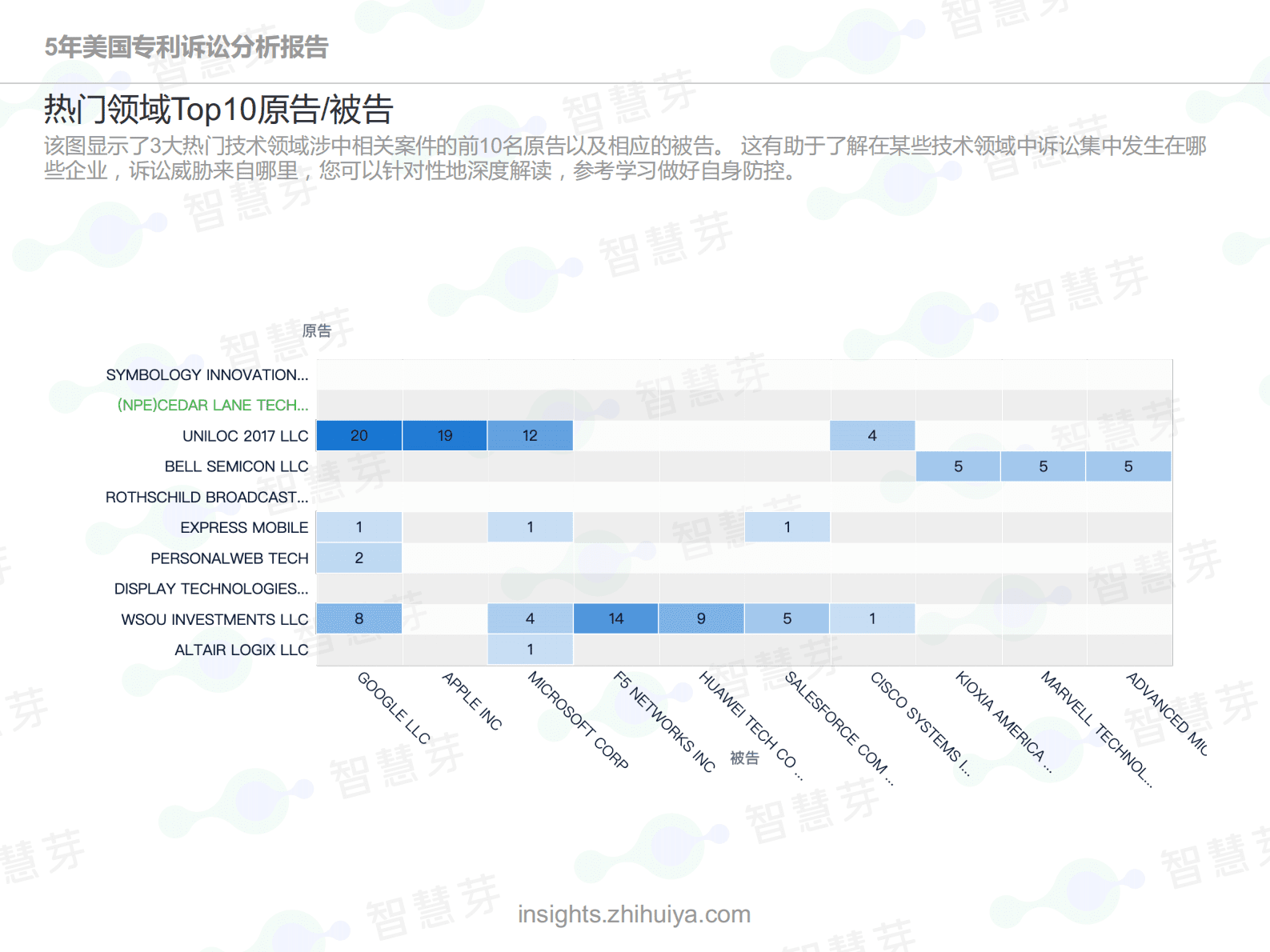Click WSOU vs Microsoft cell 4

click(x=530, y=619)
